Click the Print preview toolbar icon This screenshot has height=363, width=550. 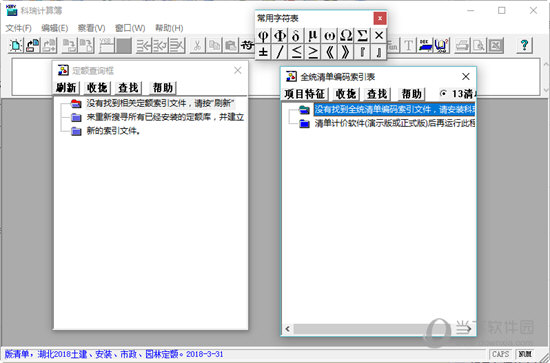[x=479, y=46]
